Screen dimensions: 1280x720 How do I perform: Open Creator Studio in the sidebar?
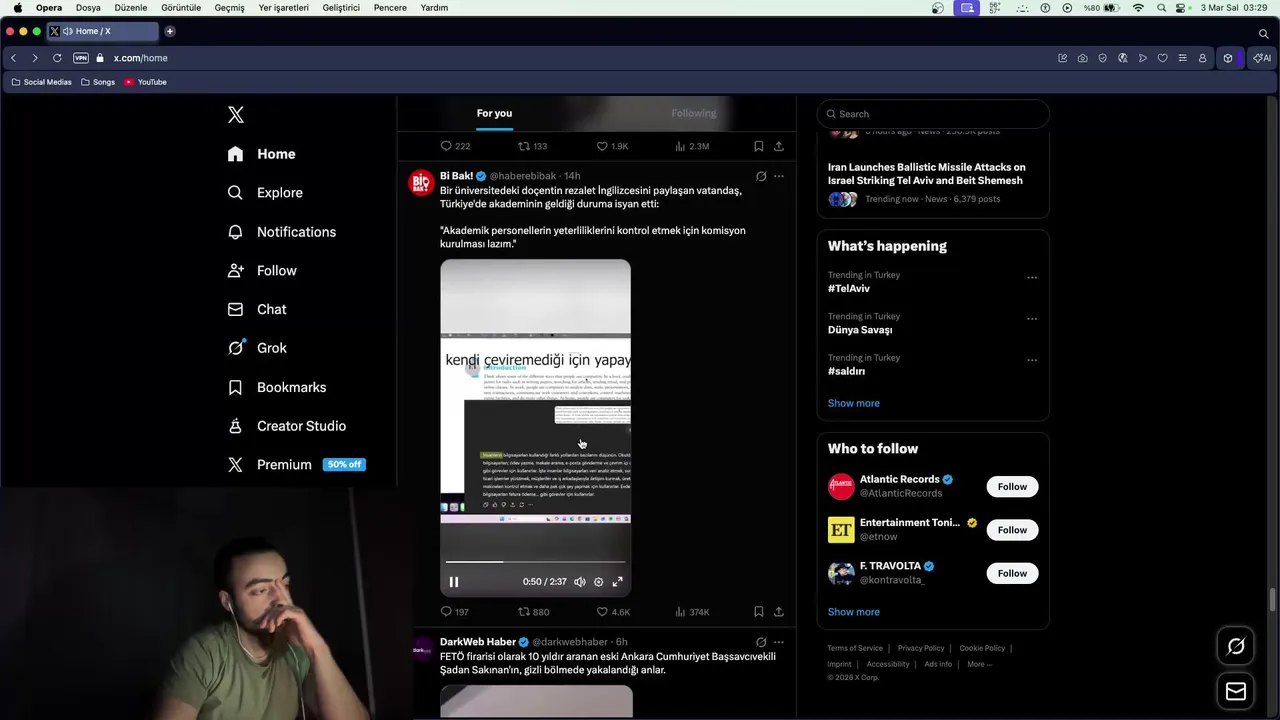[x=287, y=426]
